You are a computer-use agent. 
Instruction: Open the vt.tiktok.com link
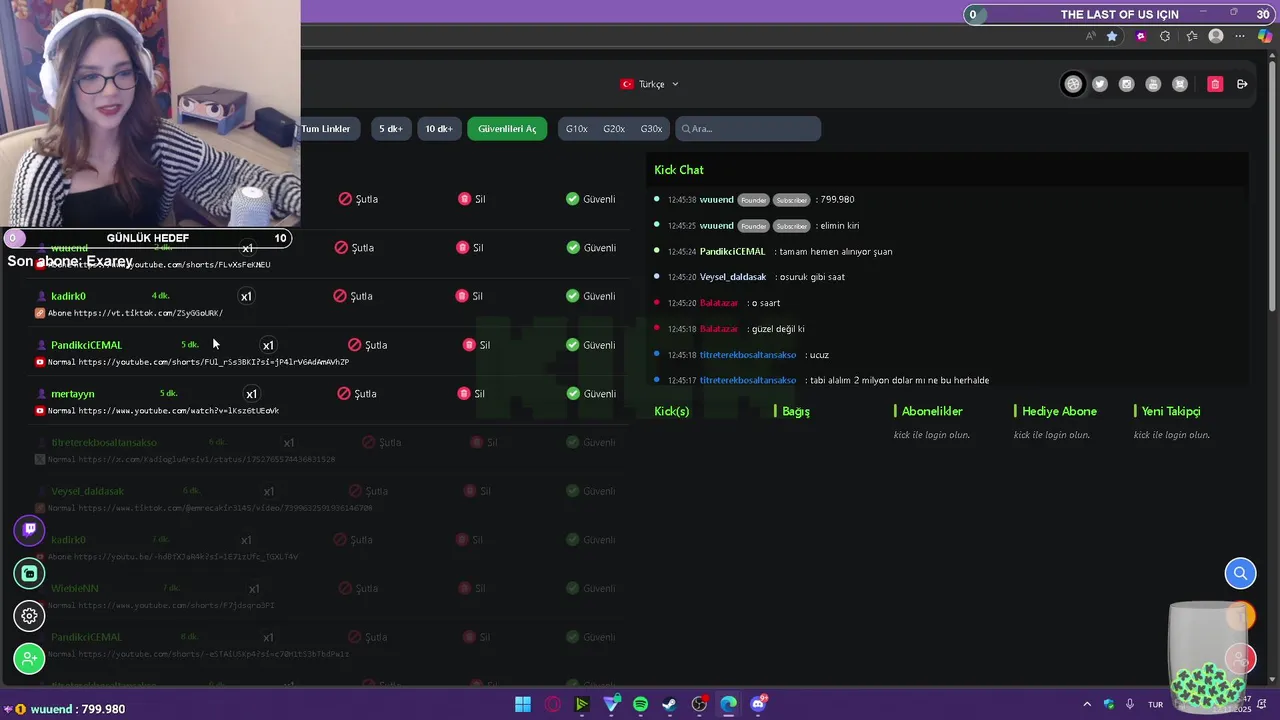(148, 313)
